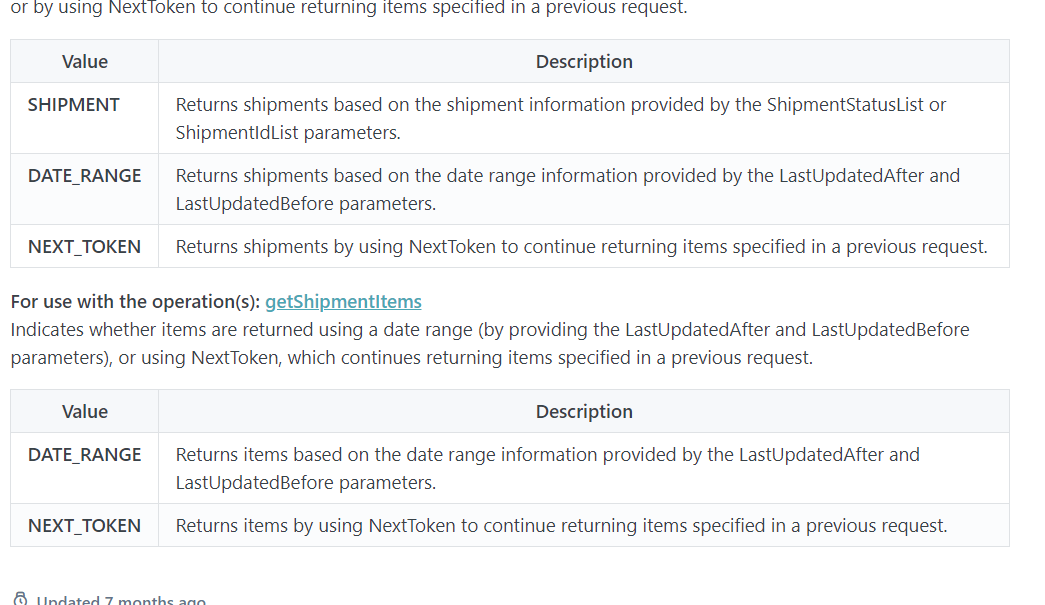Click the Description header of the first table
The width and height of the screenshot is (1045, 605).
click(584, 62)
